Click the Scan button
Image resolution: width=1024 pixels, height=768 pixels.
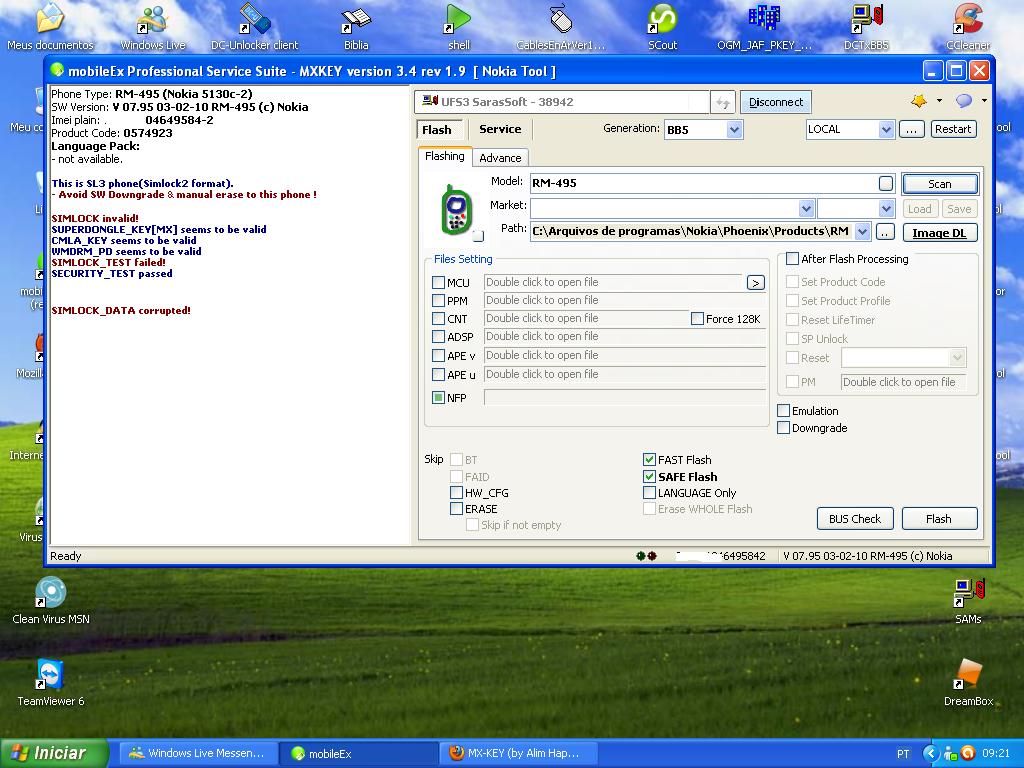(940, 184)
